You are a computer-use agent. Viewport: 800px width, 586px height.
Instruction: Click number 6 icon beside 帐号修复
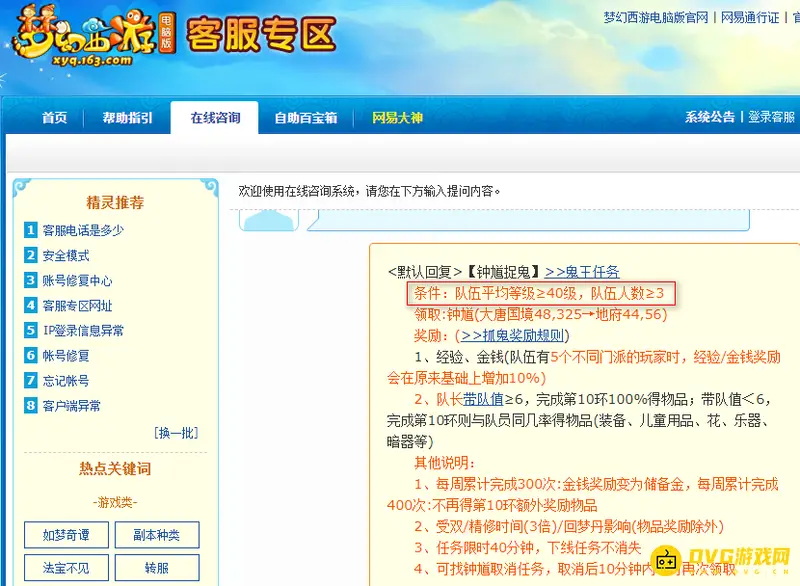pyautogui.click(x=31, y=355)
